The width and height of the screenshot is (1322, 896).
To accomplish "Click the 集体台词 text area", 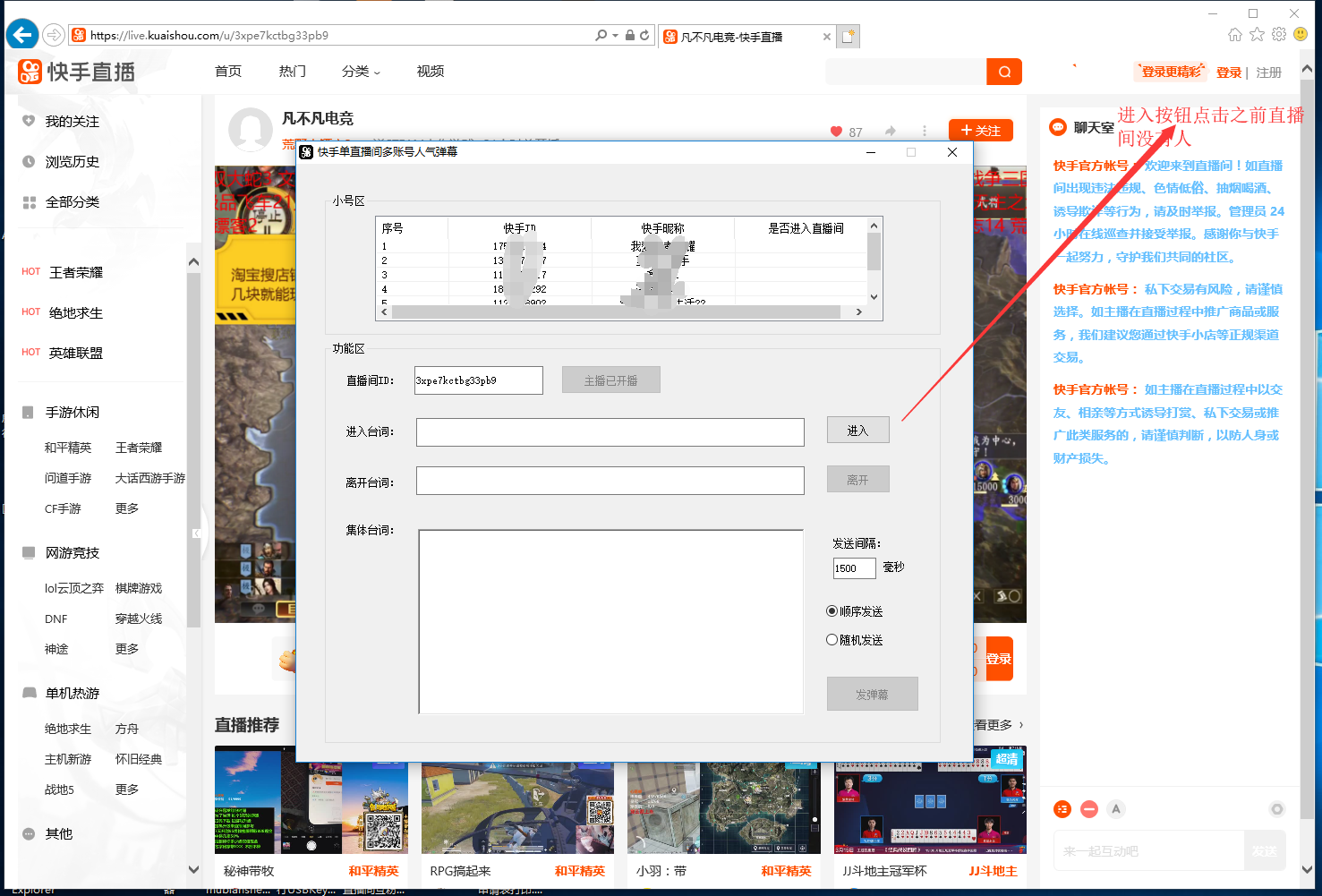I will [x=611, y=621].
